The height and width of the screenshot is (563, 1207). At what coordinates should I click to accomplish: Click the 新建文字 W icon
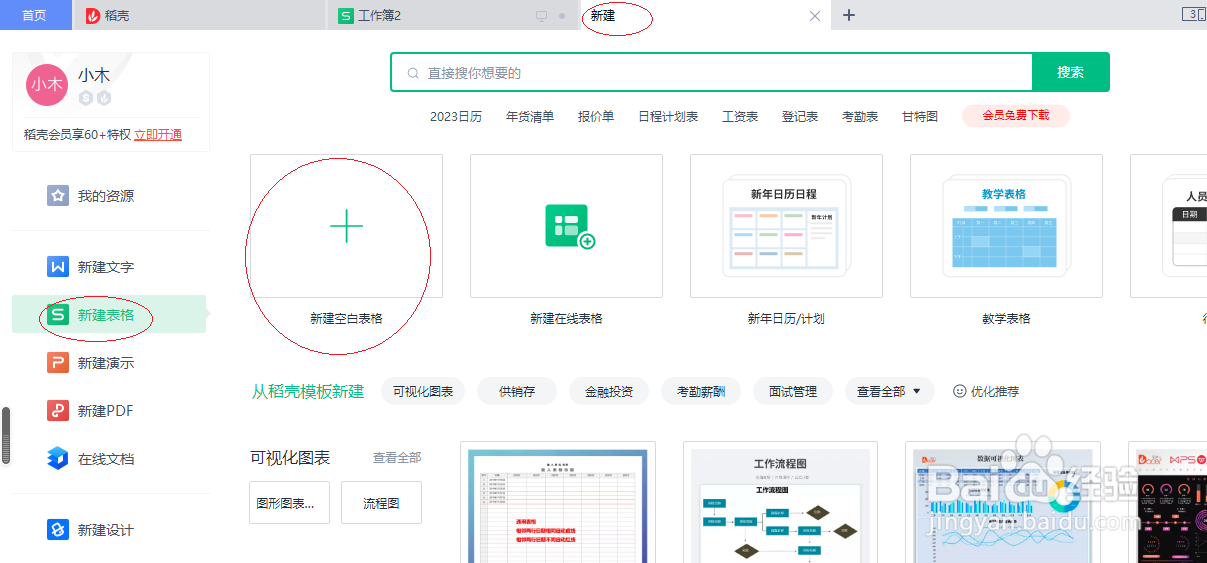58,267
